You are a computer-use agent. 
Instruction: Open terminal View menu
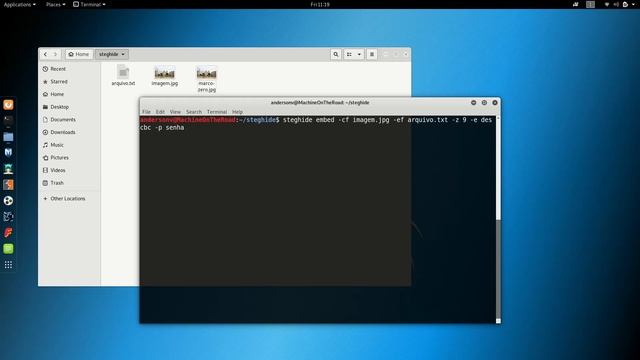point(175,112)
